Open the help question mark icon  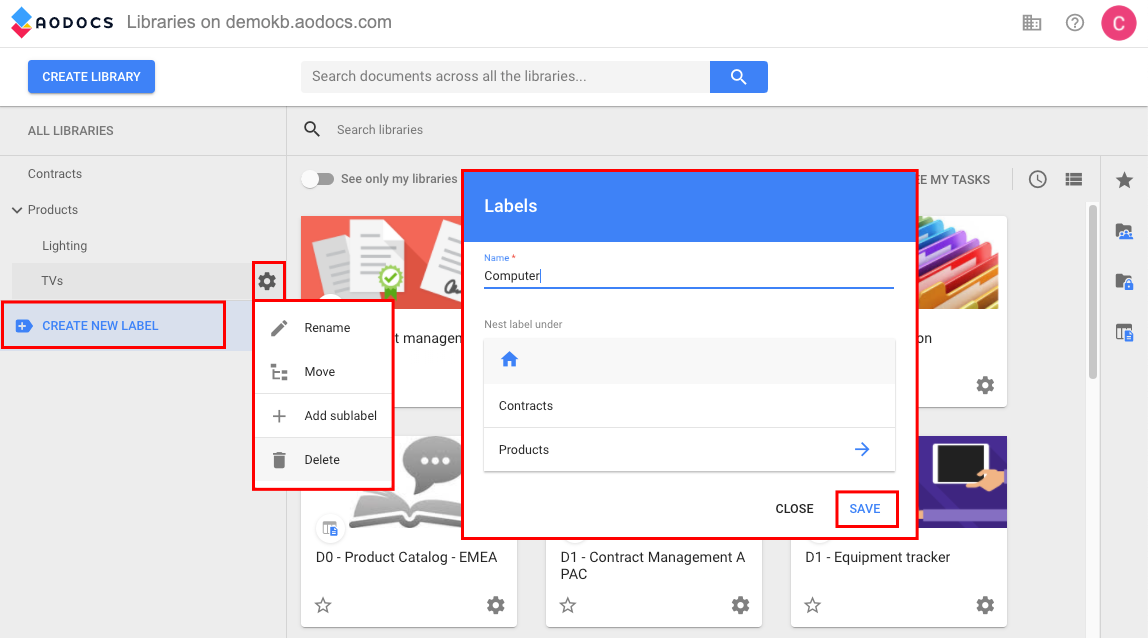coord(1075,23)
